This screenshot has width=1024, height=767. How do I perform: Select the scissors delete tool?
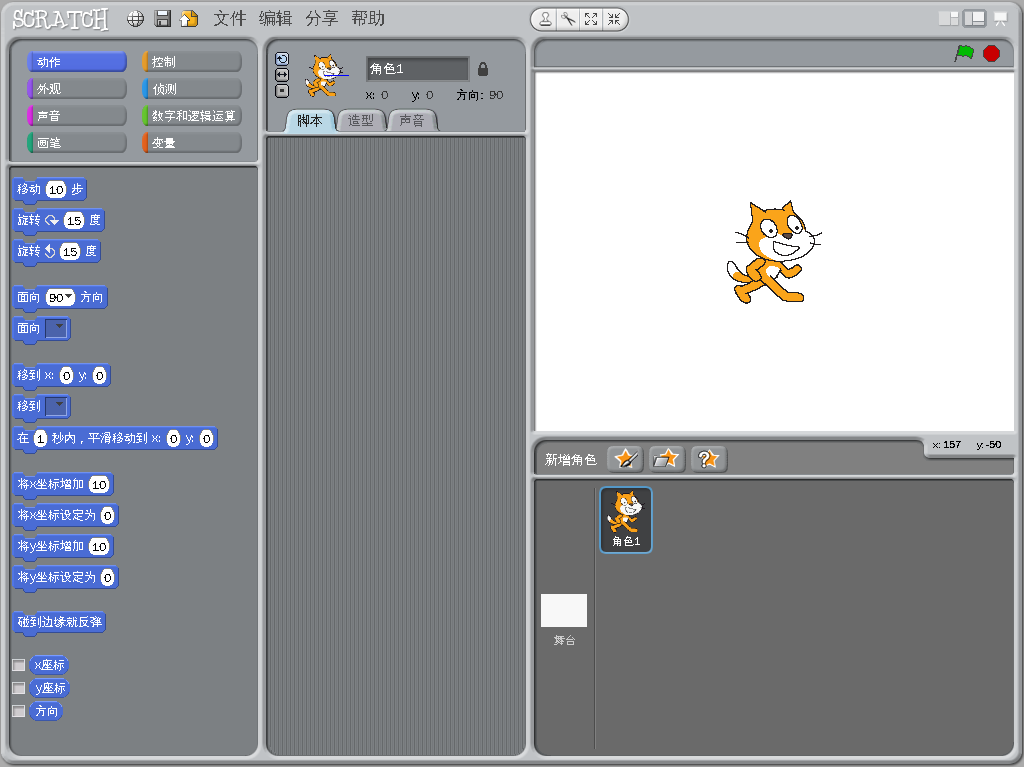click(568, 18)
